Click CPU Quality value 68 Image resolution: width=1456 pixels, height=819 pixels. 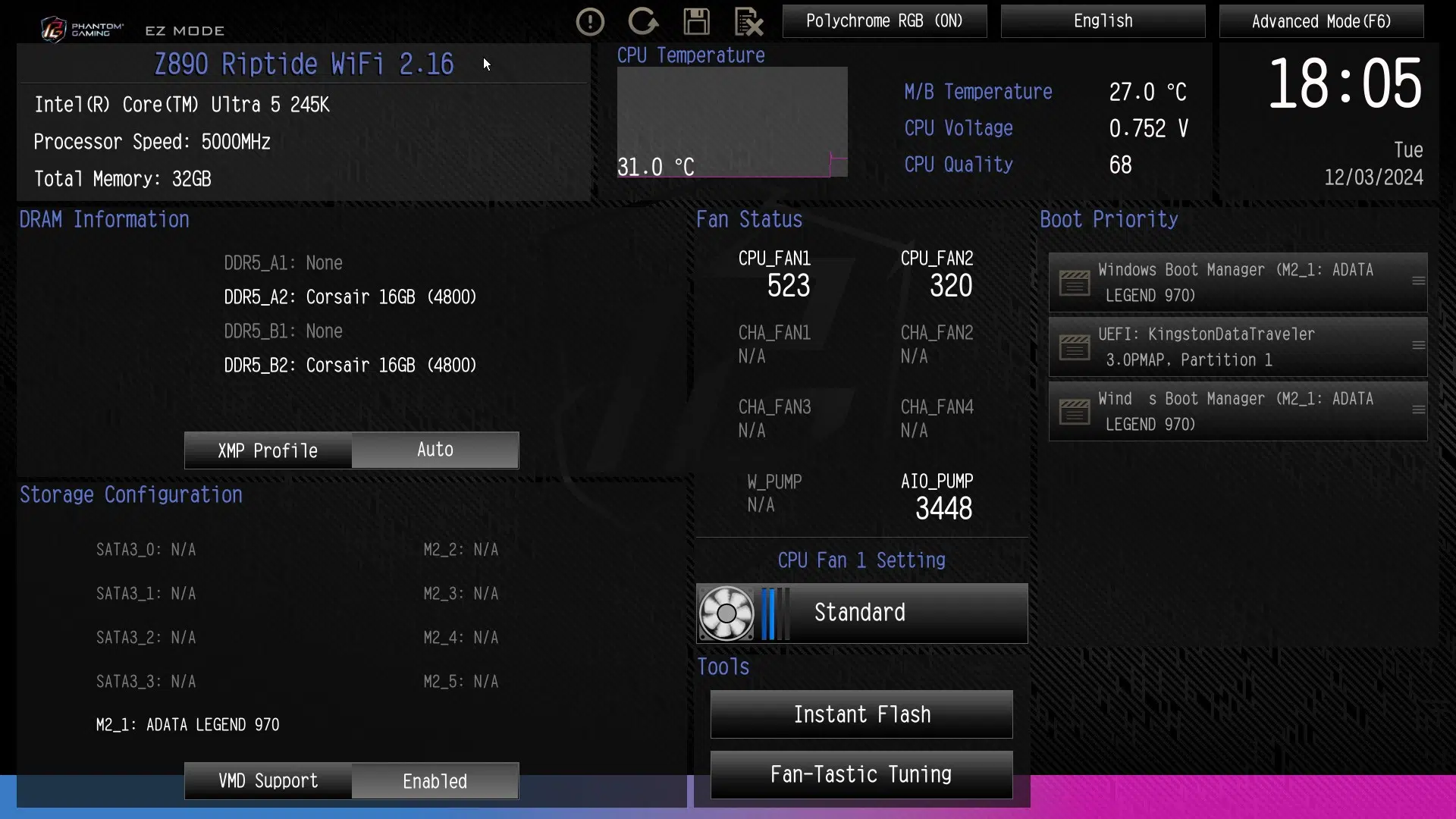point(1120,165)
